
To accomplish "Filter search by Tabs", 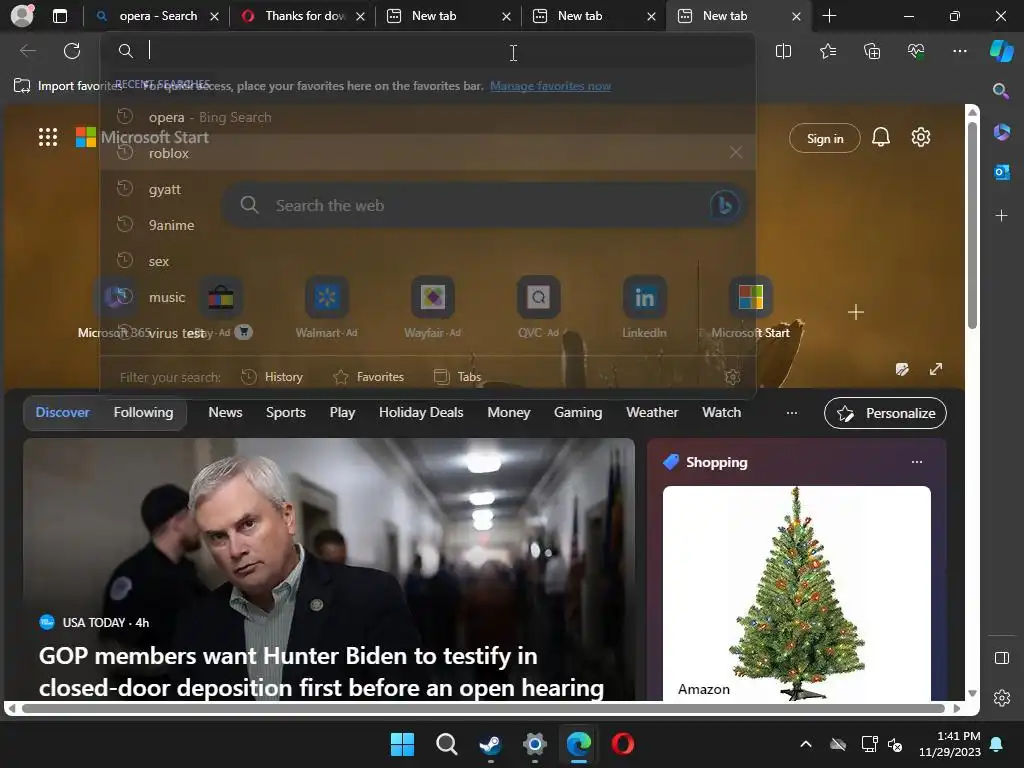I will [x=457, y=377].
